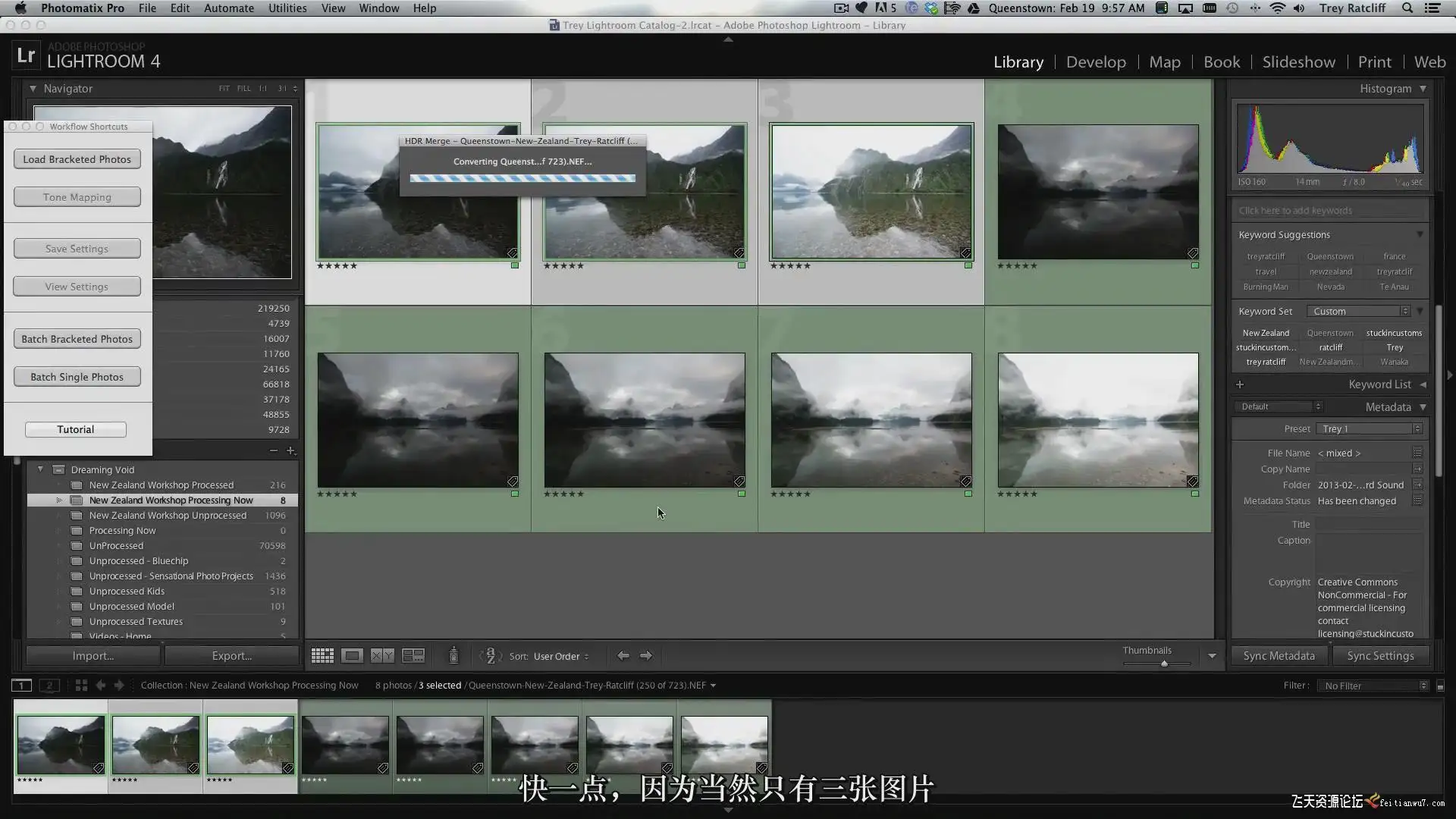This screenshot has height=819, width=1456.
Task: Go forward with filmstrip forward arrow
Action: tap(119, 686)
